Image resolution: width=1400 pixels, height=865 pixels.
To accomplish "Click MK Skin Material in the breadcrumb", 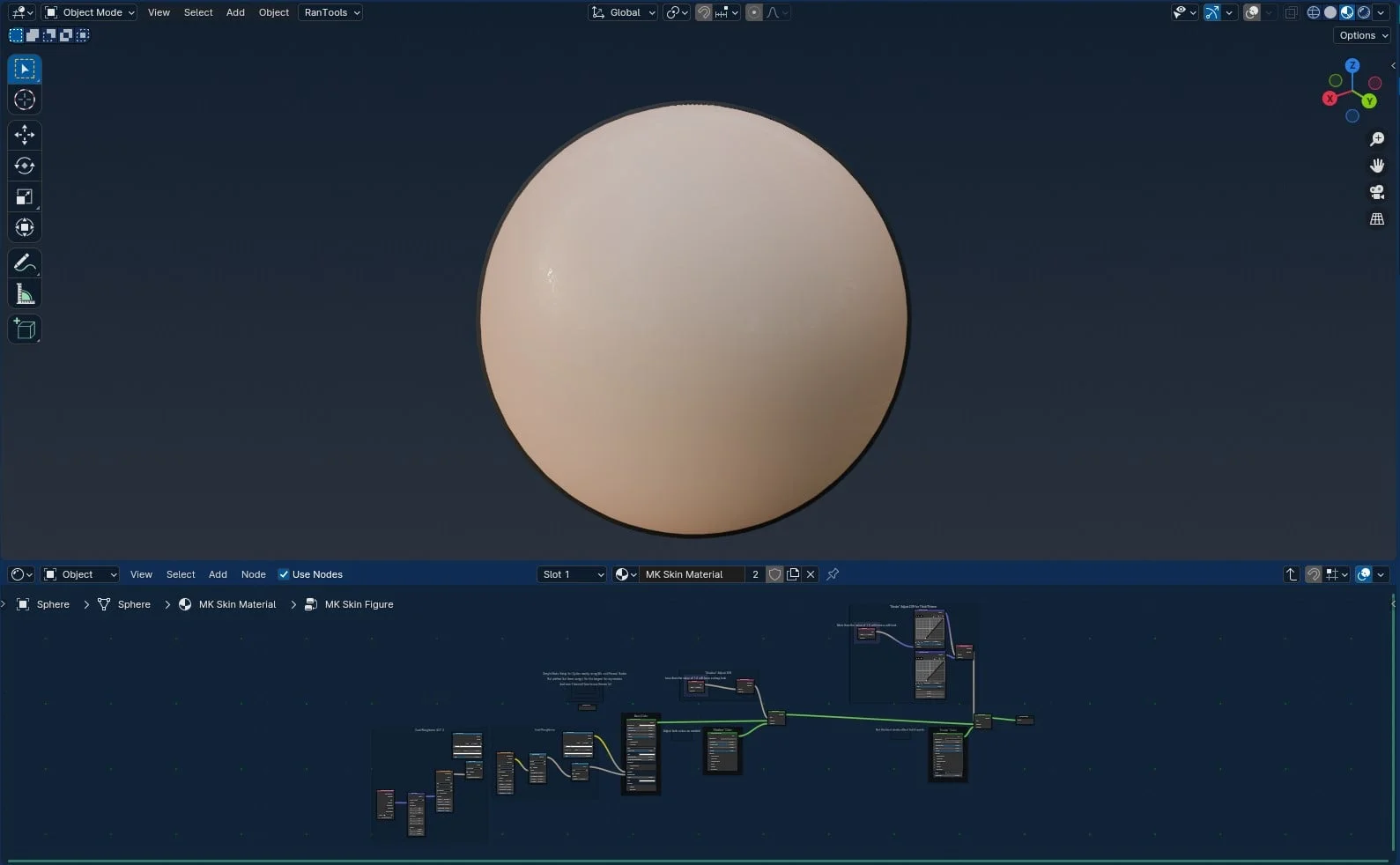I will pos(237,604).
